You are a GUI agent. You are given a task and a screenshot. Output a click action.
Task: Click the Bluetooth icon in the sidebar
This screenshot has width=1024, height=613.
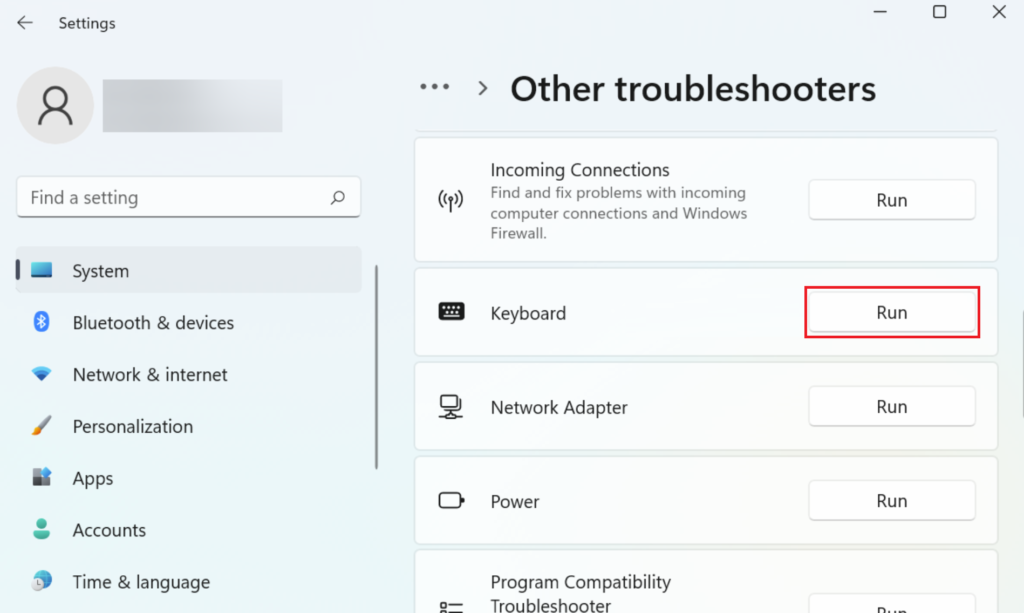[x=43, y=322]
